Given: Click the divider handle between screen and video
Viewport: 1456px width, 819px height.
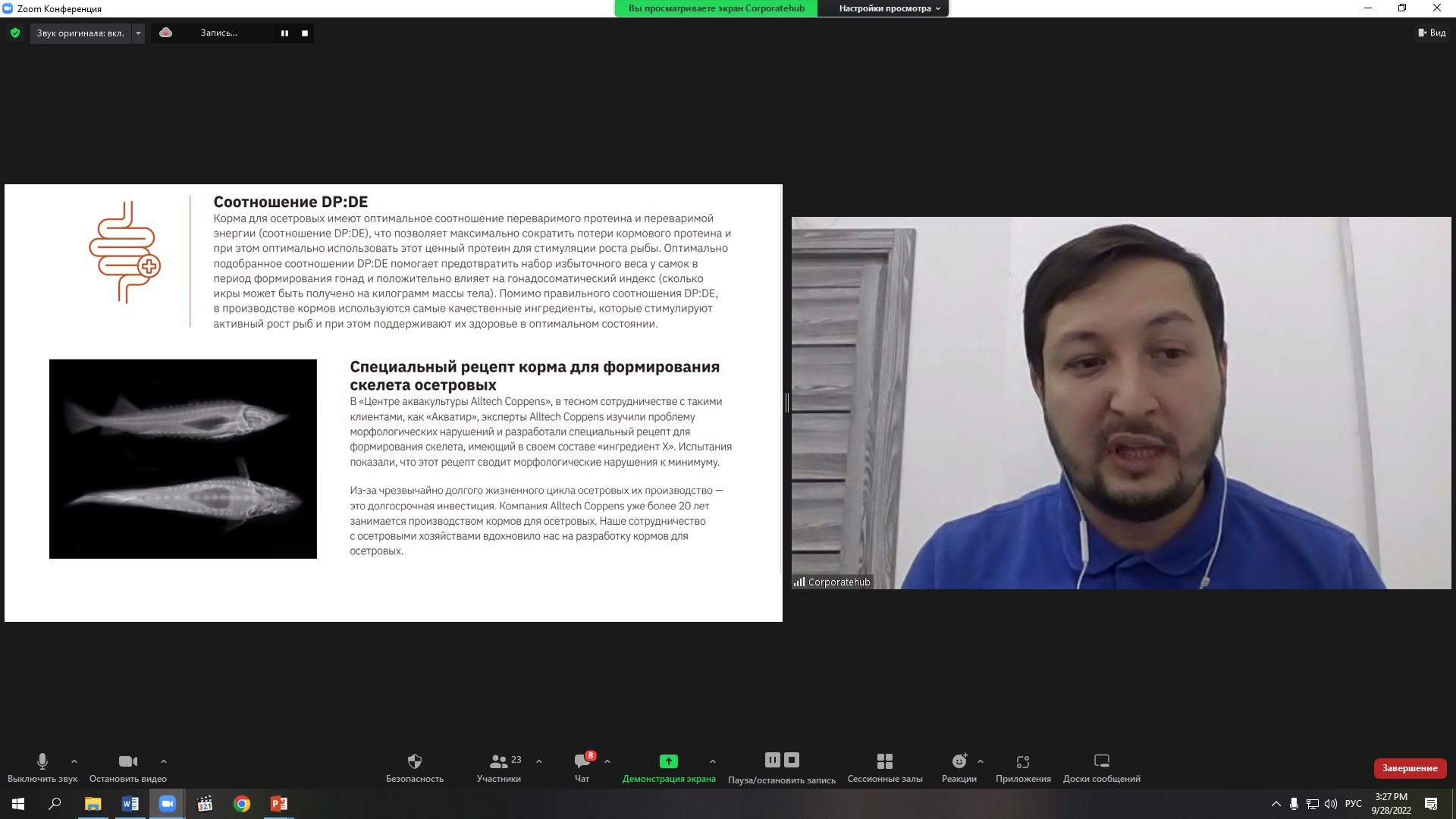Looking at the screenshot, I should coord(787,403).
